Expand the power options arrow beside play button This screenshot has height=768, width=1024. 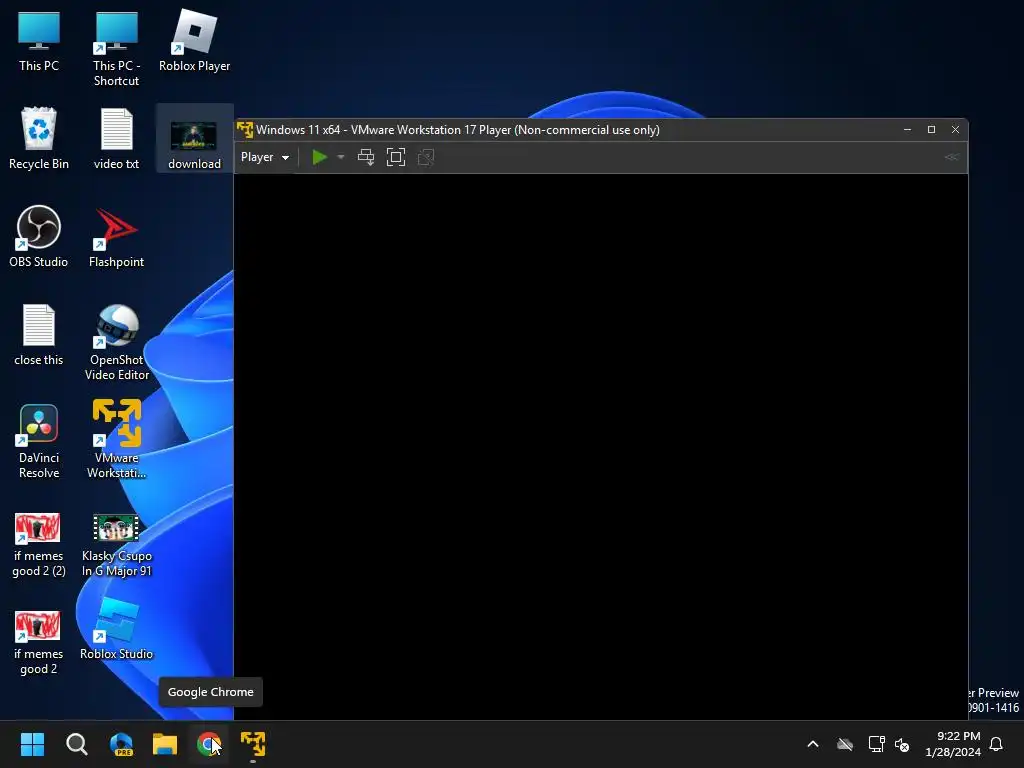[341, 157]
